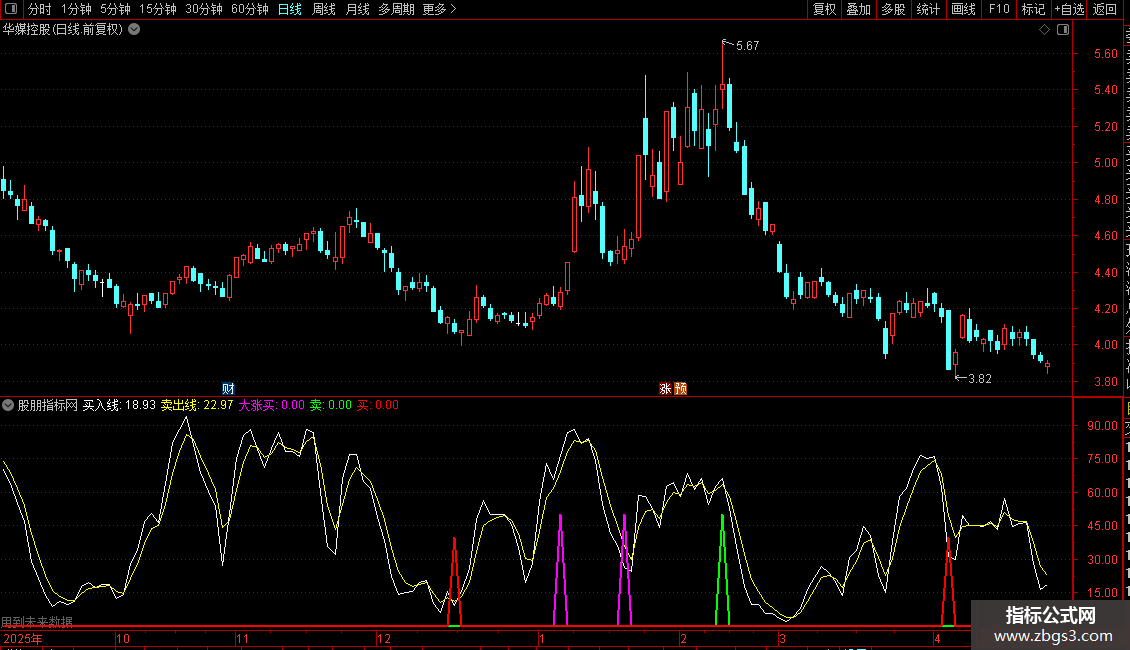Image resolution: width=1130 pixels, height=650 pixels.
Task: Click the 返回 back button
Action: pos(1105,9)
